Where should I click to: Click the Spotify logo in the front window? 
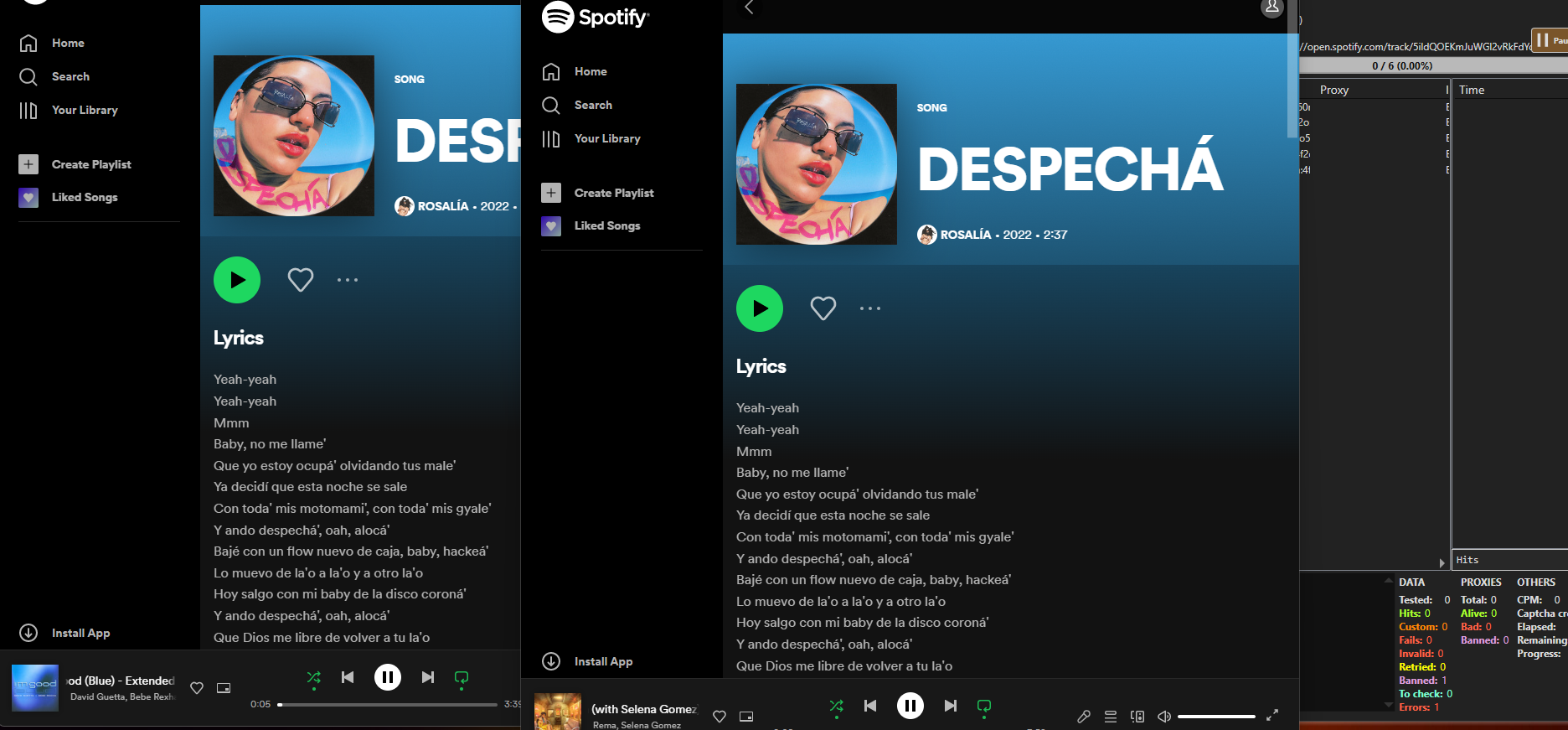(x=596, y=17)
